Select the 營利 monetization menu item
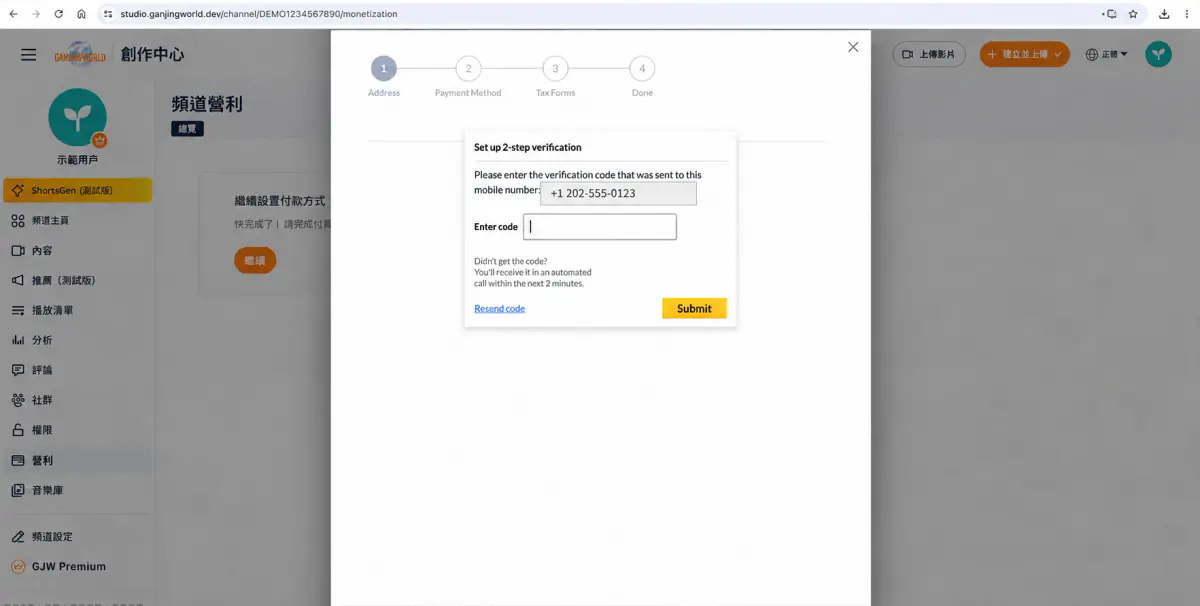The height and width of the screenshot is (606, 1200). [77, 460]
